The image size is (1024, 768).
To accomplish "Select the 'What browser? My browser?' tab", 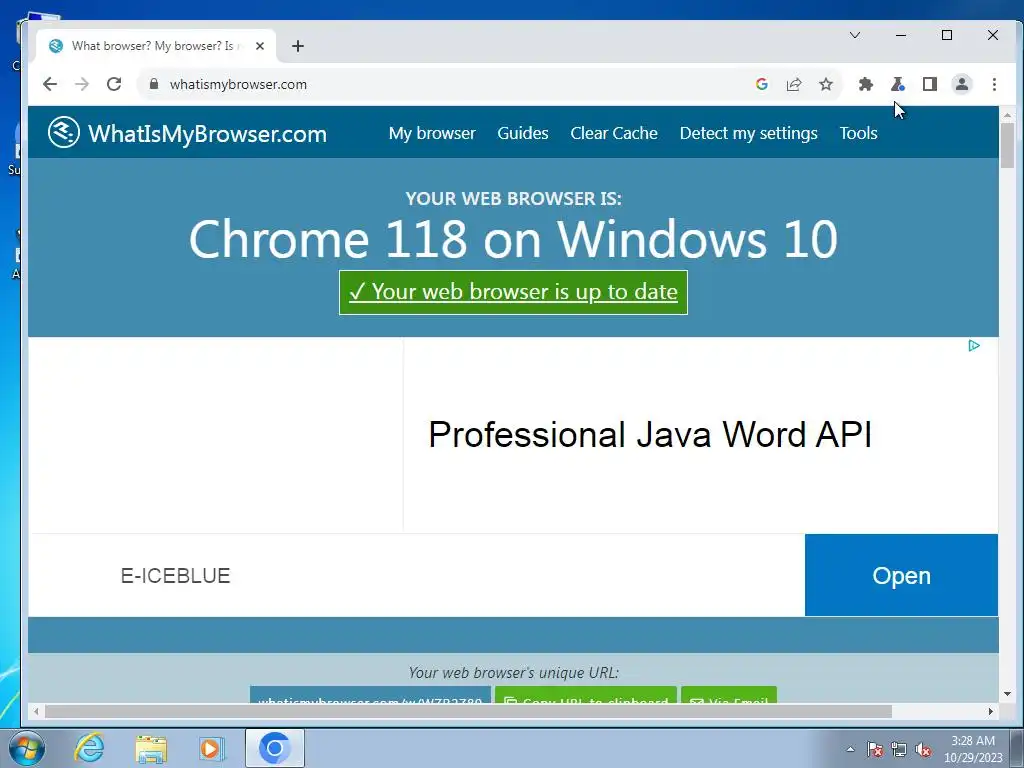I will coord(155,46).
